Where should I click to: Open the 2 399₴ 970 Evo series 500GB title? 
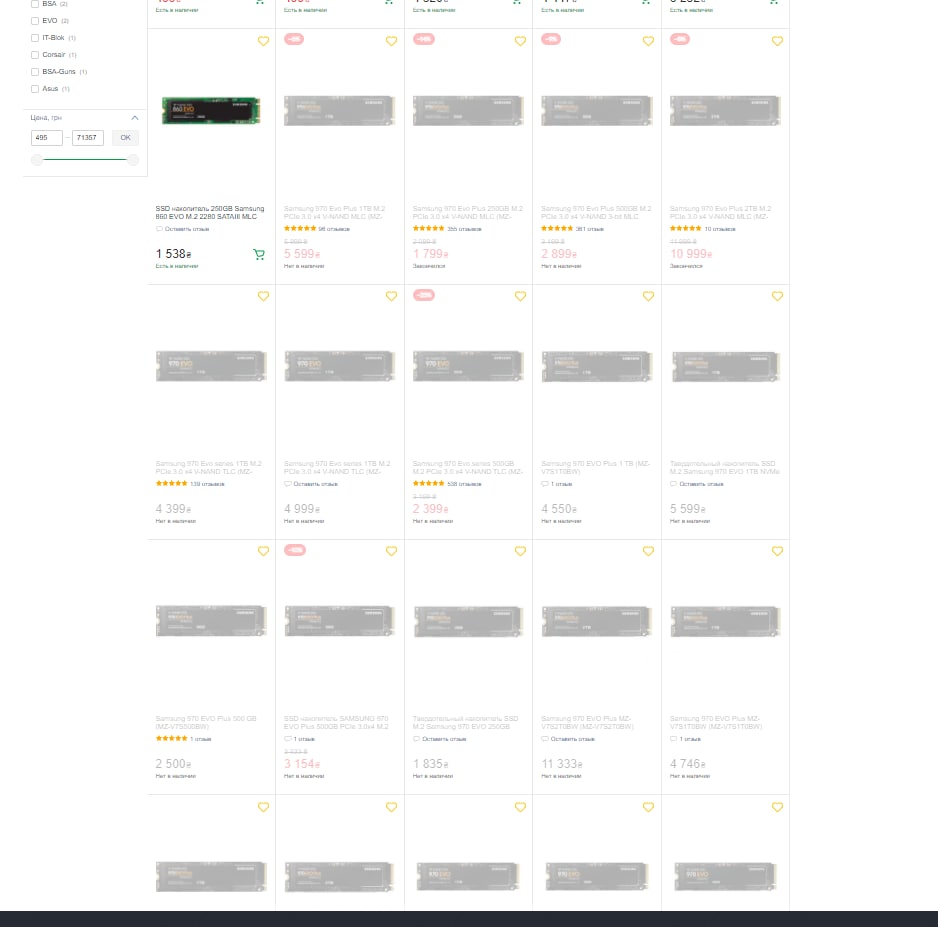[x=468, y=468]
